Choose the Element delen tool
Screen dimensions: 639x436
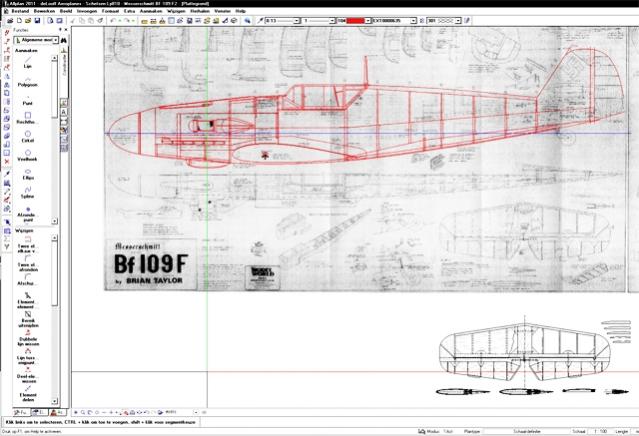(27, 394)
